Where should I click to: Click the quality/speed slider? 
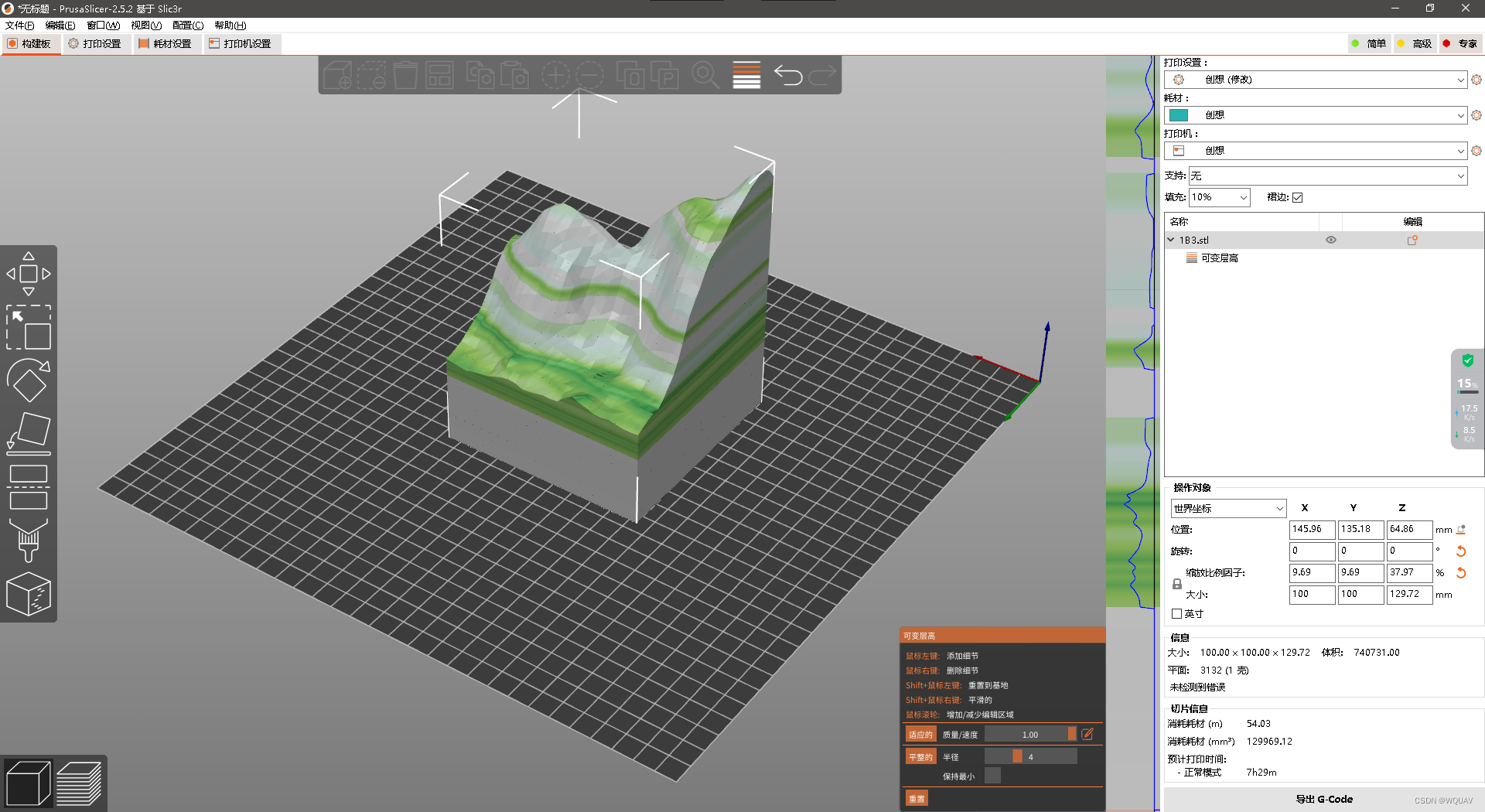[1030, 735]
